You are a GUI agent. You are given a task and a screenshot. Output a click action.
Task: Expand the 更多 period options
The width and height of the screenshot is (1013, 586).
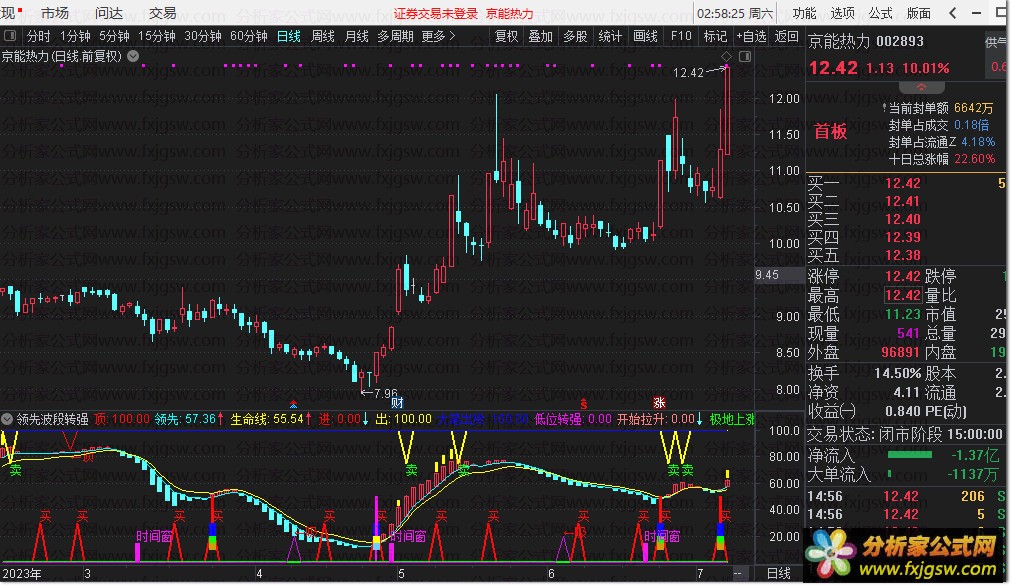pos(439,36)
